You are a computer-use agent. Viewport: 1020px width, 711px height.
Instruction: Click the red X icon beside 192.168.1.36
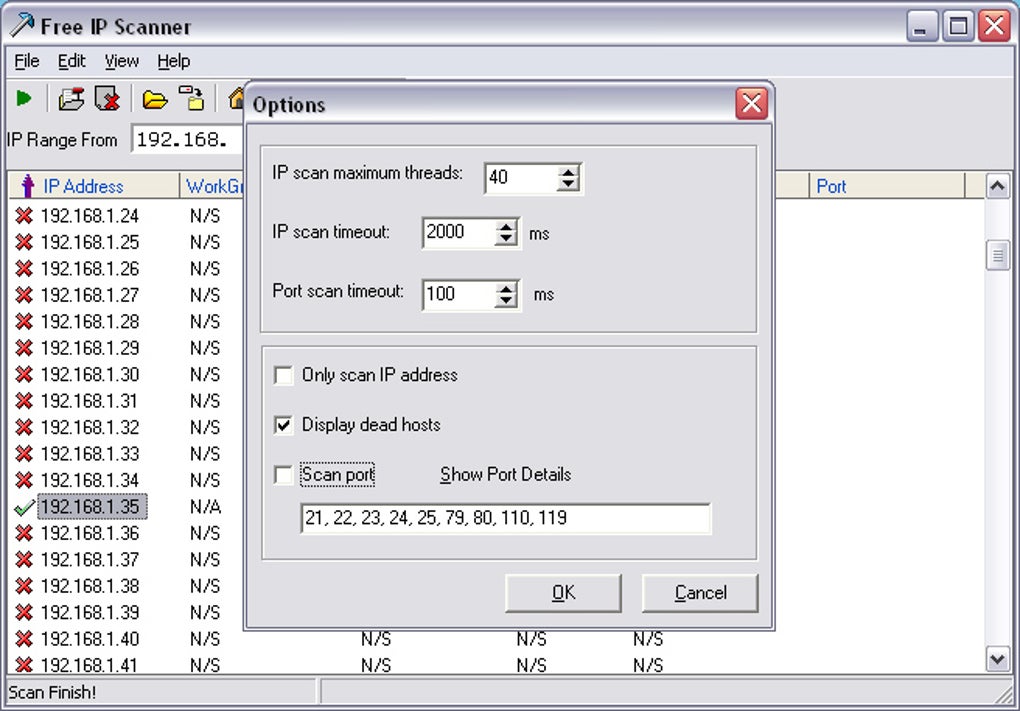[24, 533]
